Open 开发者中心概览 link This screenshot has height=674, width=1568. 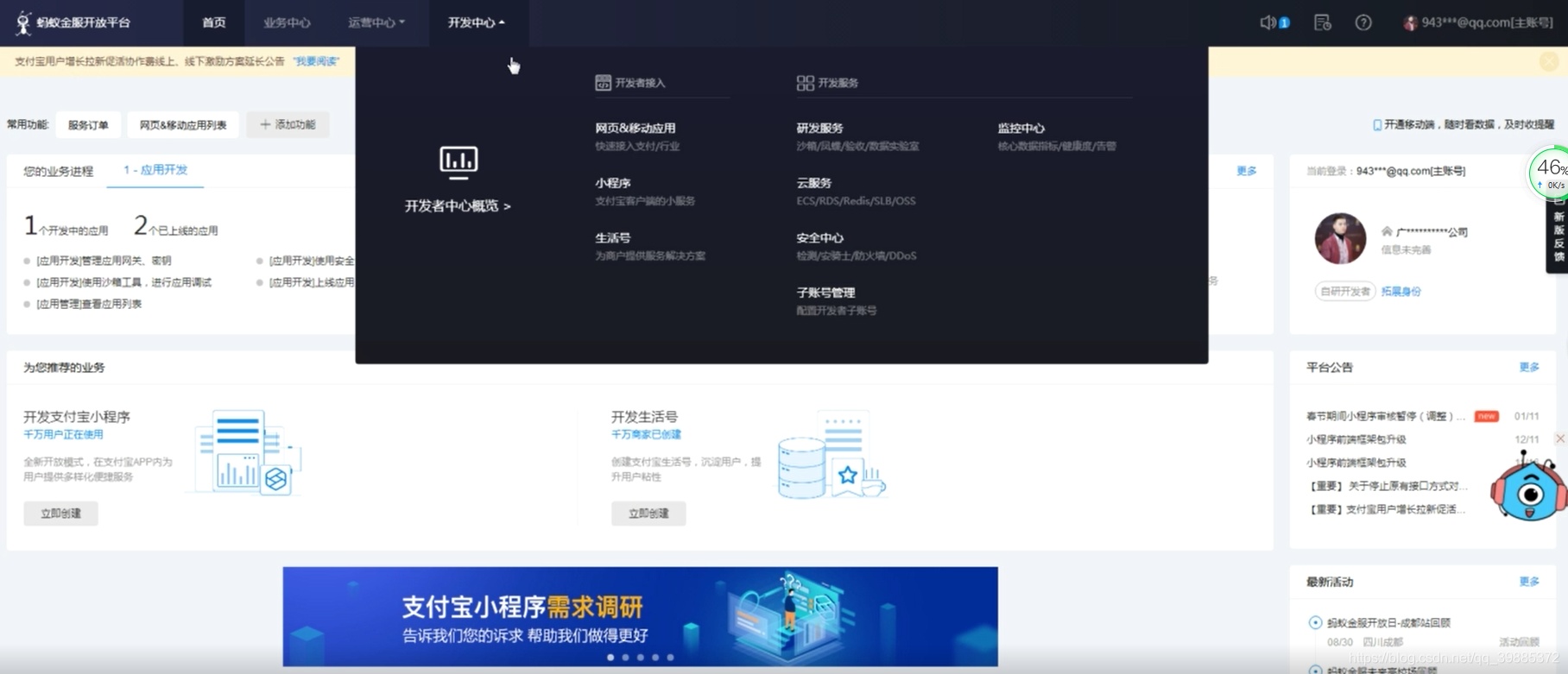click(x=458, y=206)
